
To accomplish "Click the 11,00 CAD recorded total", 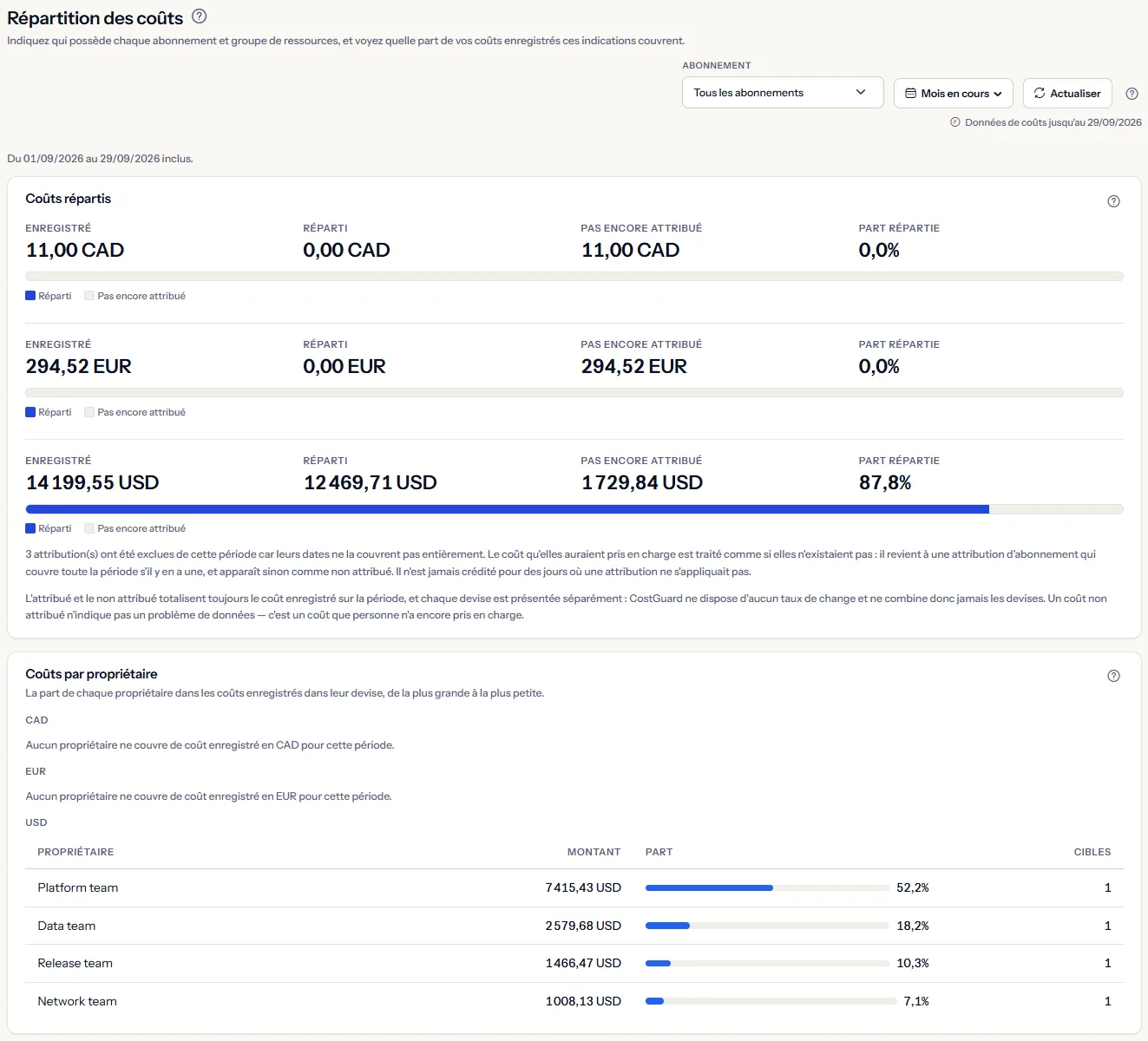I will [75, 250].
